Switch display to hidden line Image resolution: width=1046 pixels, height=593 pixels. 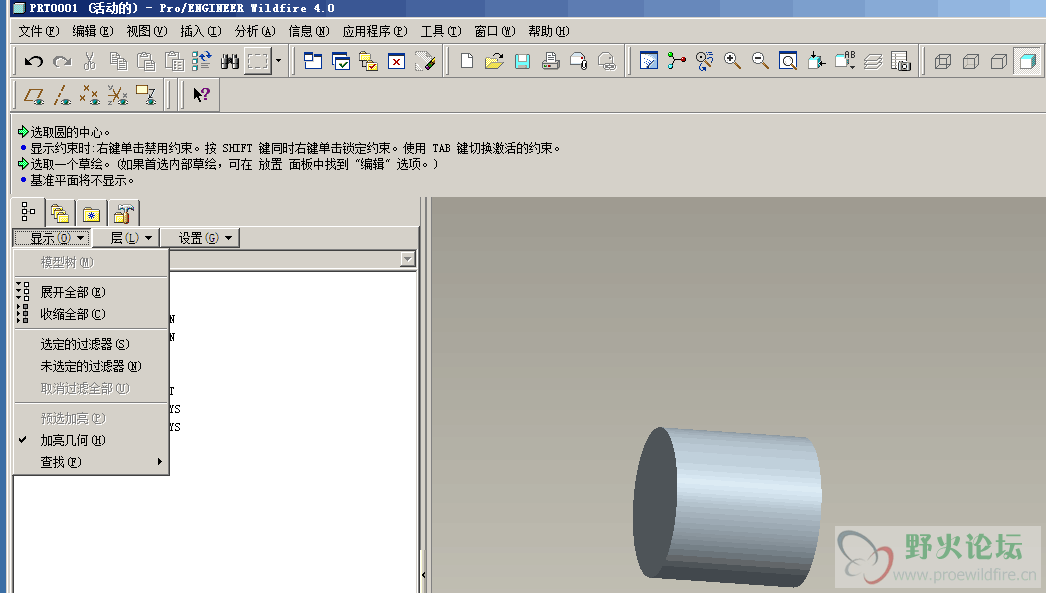[971, 62]
